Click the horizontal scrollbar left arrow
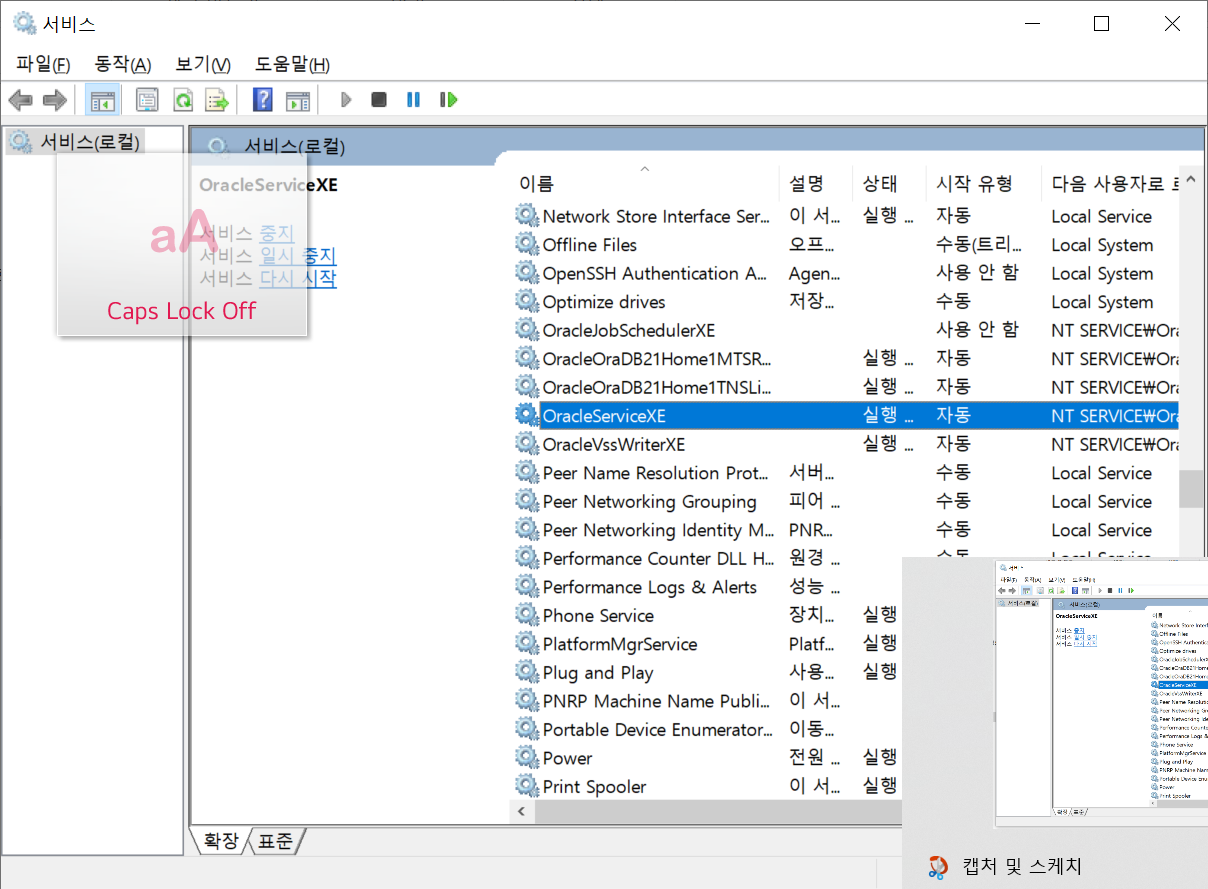The image size is (1208, 889). click(521, 811)
